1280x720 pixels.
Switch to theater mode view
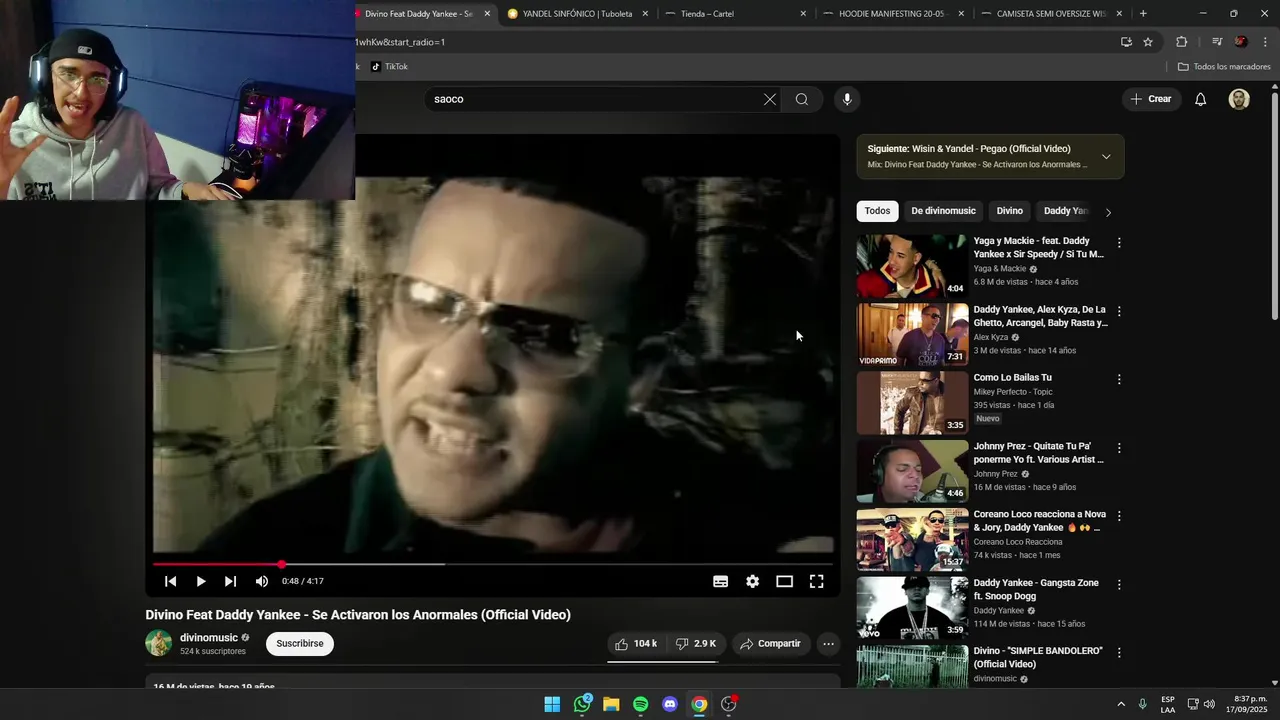pos(784,581)
